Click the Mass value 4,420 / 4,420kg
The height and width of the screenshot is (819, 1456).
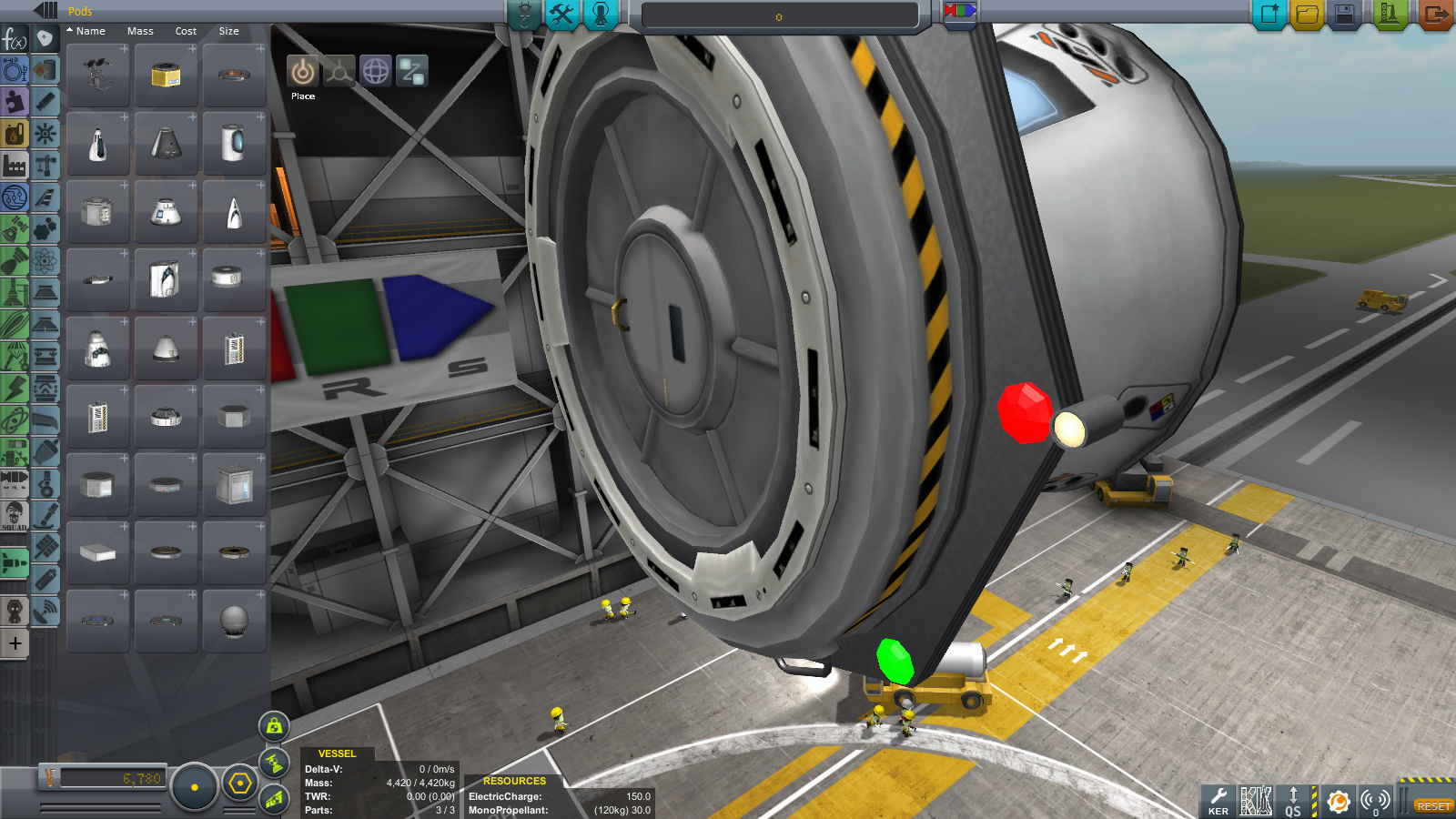420,783
